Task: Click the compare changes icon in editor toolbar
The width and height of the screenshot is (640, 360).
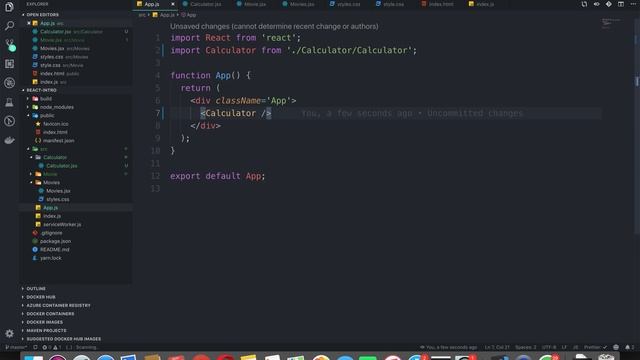Action: (584, 4)
